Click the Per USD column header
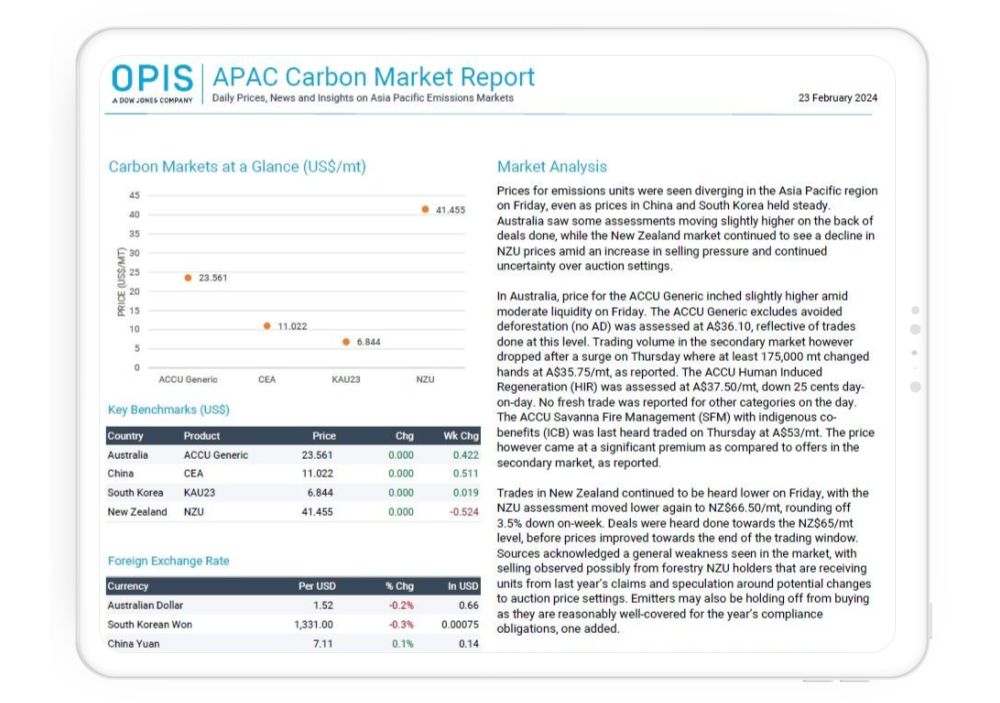 pos(316,586)
